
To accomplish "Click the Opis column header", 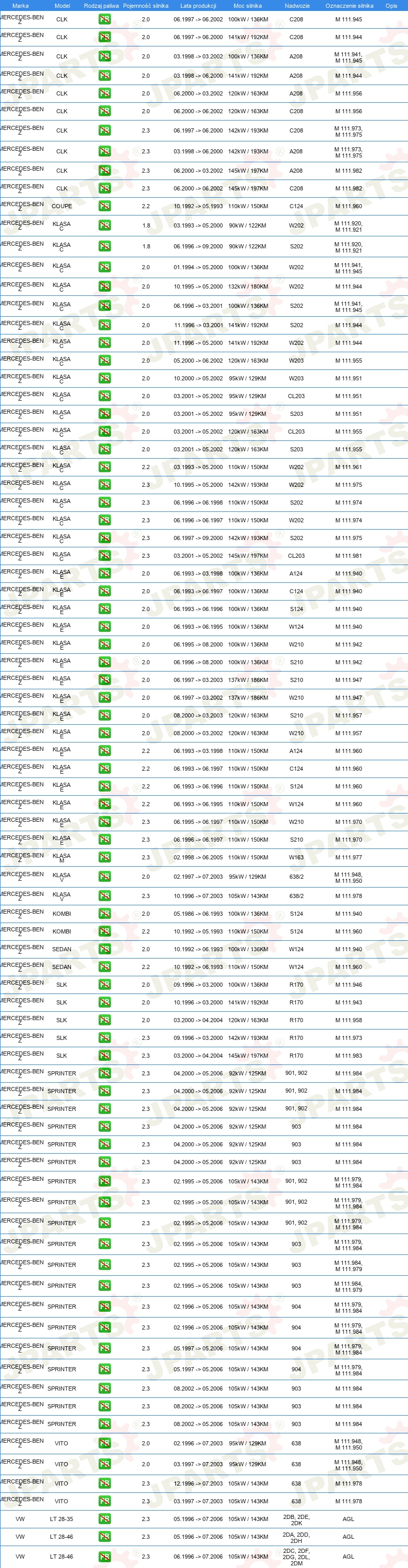I will click(x=391, y=5).
